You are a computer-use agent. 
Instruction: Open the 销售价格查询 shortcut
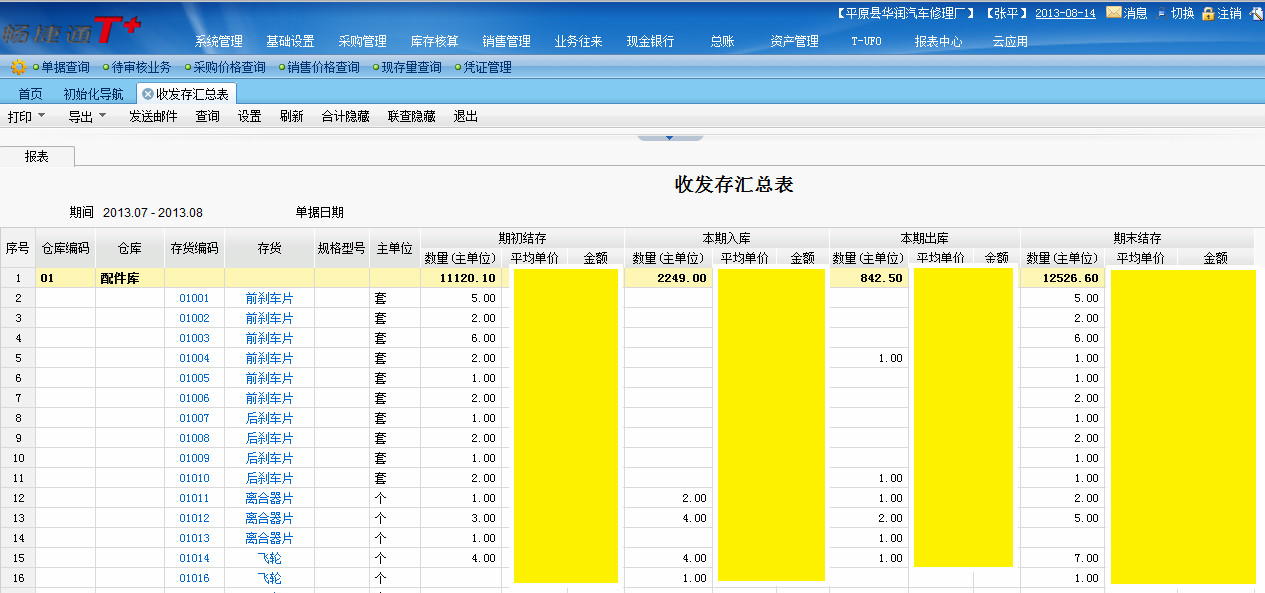(323, 67)
